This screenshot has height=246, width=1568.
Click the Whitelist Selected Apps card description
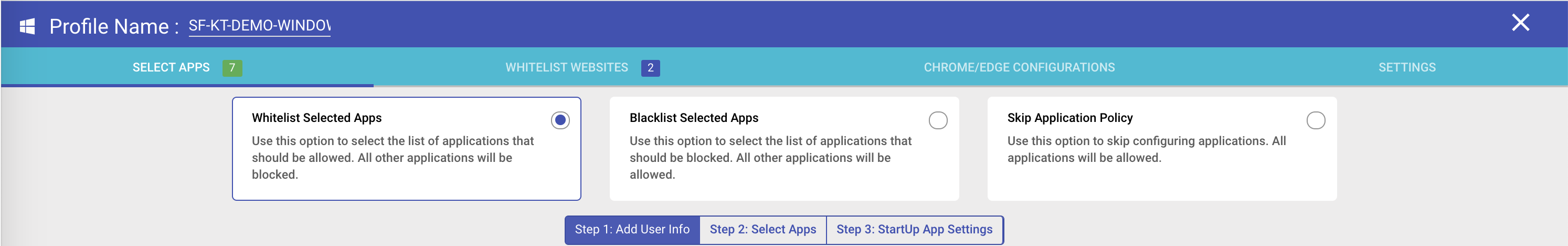coord(393,158)
